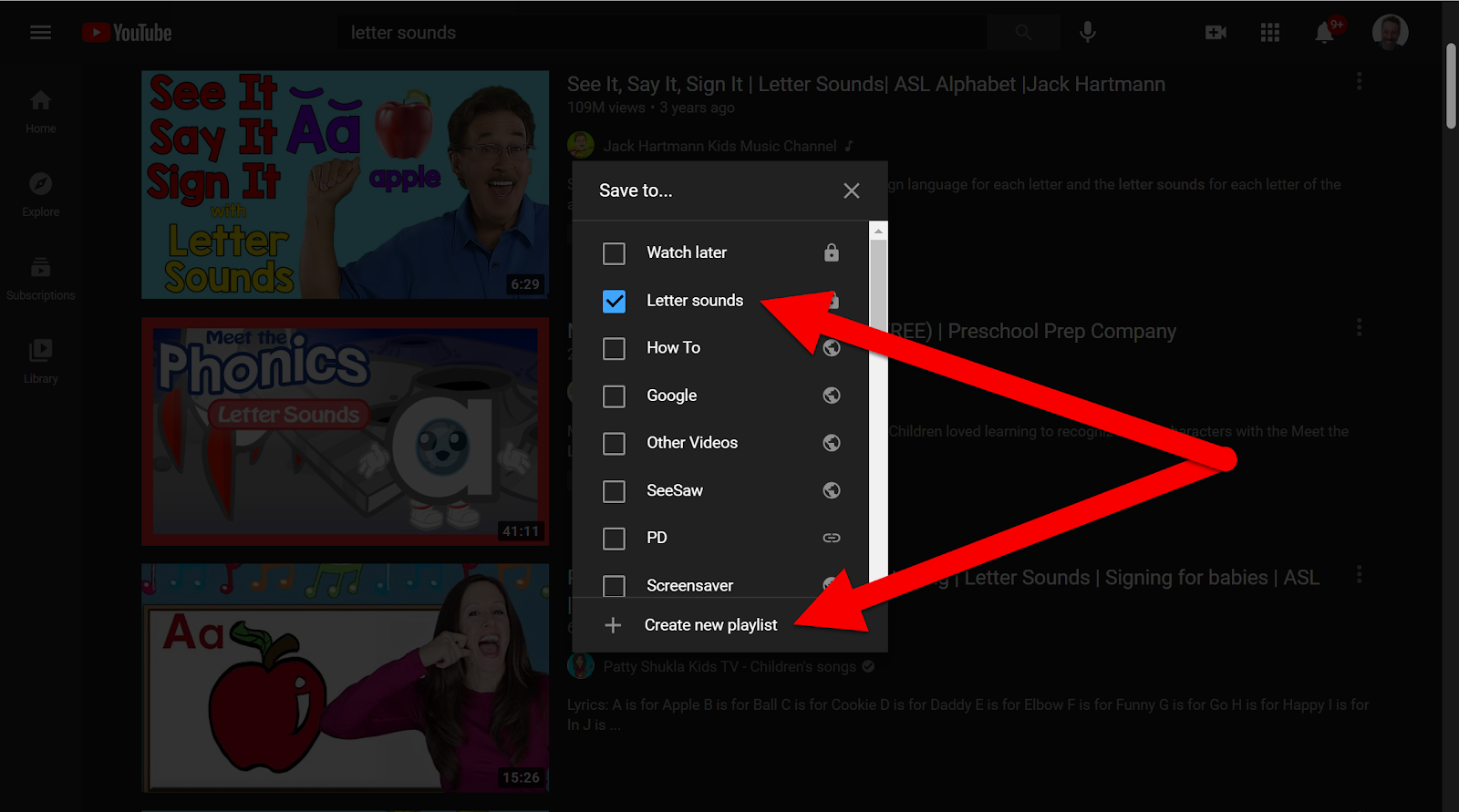1459x812 pixels.
Task: Click the YouTube logo
Action: pyautogui.click(x=127, y=33)
